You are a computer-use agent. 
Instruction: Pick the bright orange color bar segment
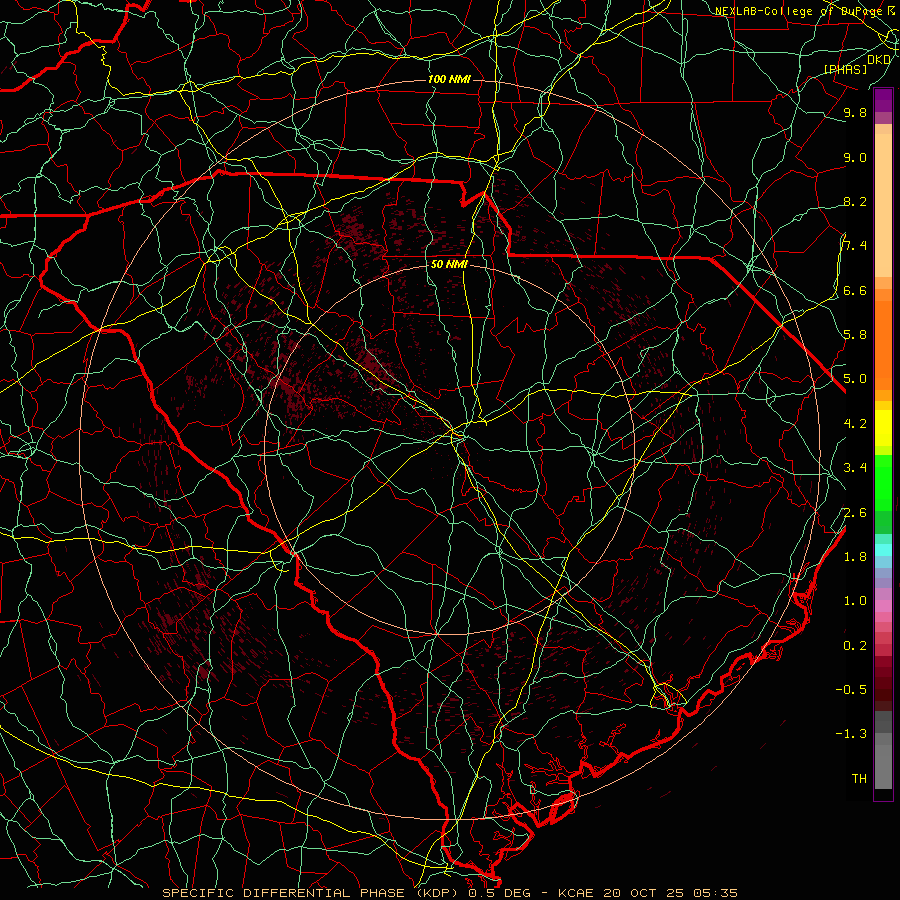pos(883,344)
